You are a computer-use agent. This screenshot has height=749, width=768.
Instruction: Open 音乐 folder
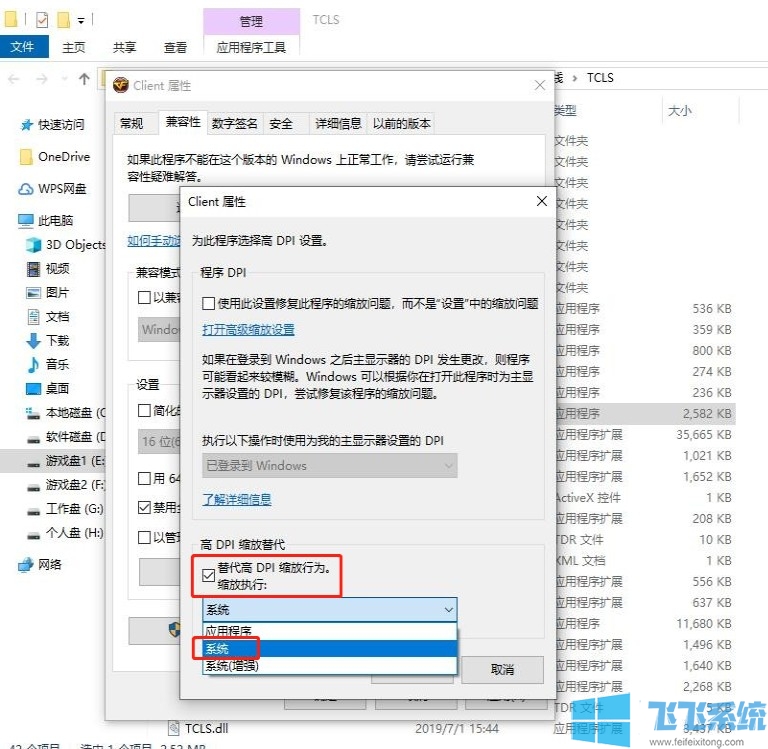tap(48, 364)
